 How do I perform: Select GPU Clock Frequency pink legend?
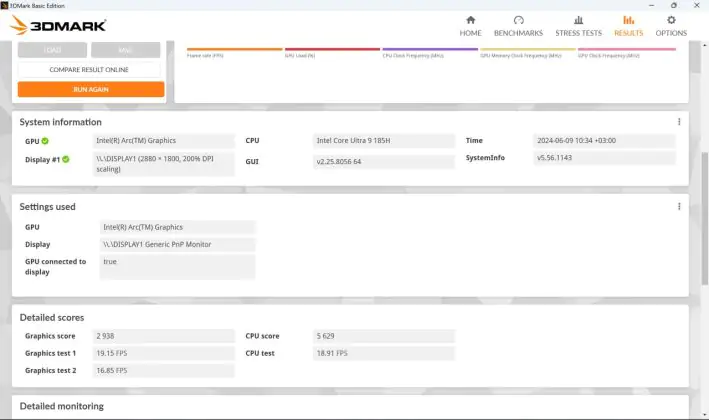pos(627,52)
